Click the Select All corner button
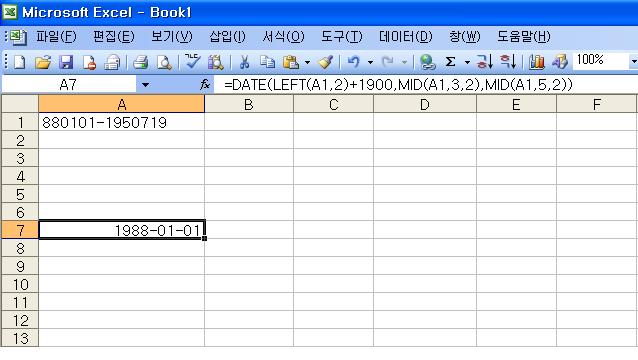 pos(20,104)
